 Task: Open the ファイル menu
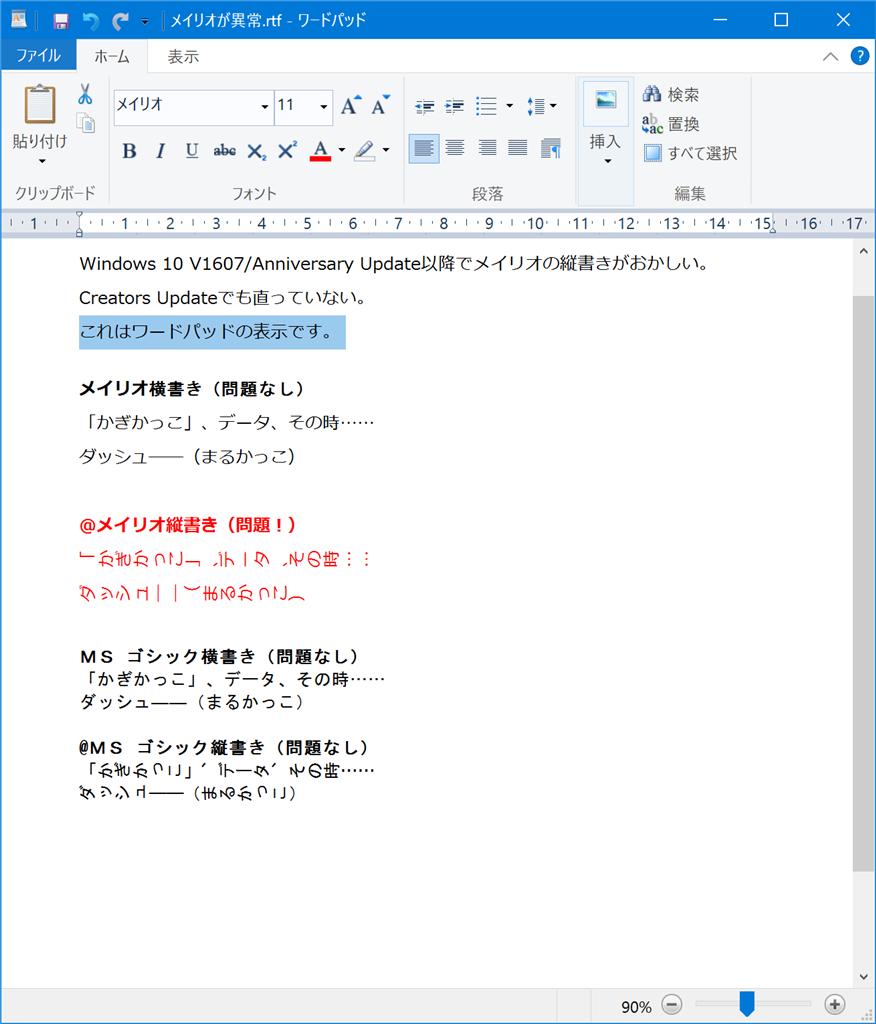[38, 56]
